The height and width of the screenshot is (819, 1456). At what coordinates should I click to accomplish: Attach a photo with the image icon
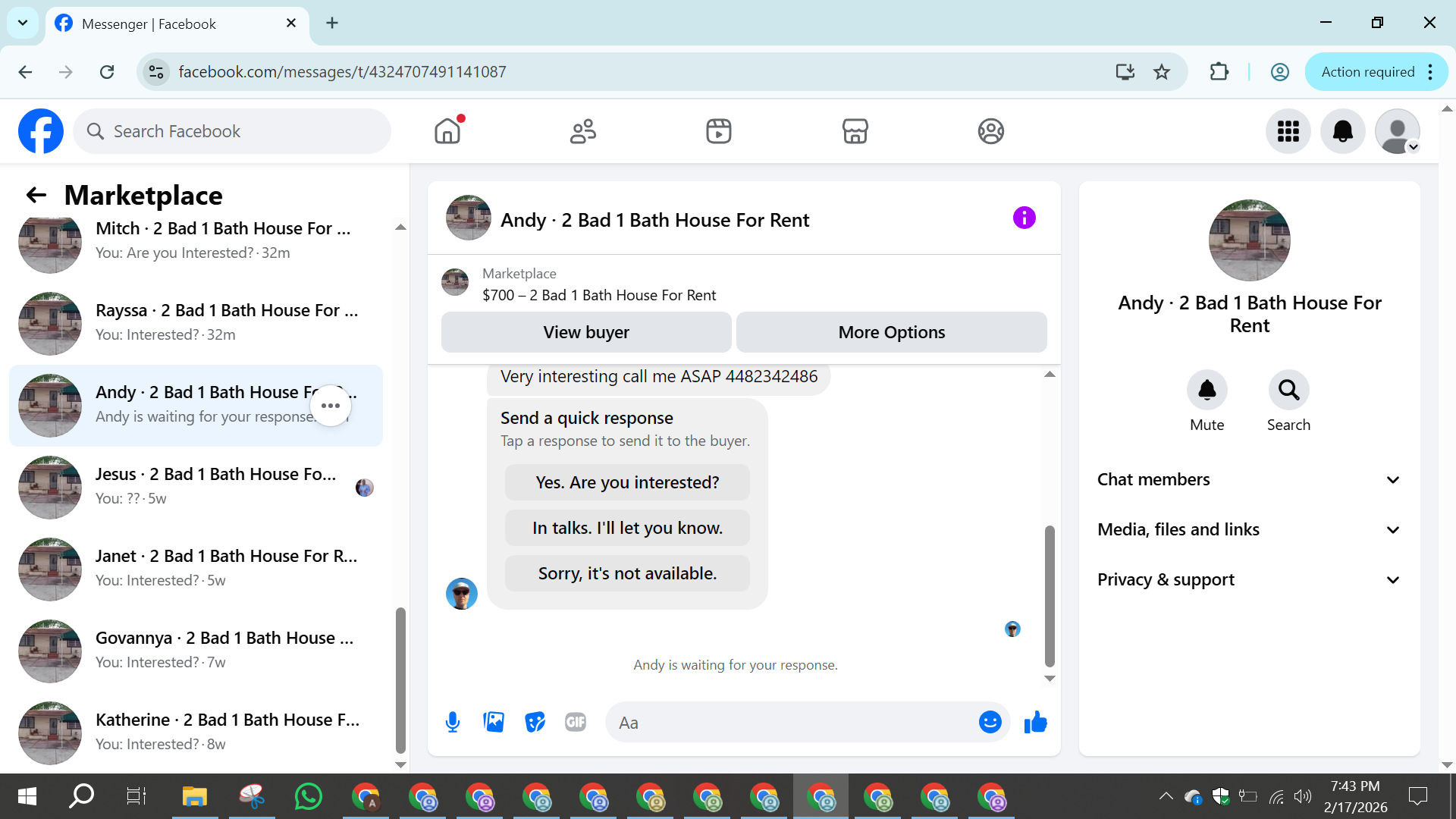coord(494,722)
